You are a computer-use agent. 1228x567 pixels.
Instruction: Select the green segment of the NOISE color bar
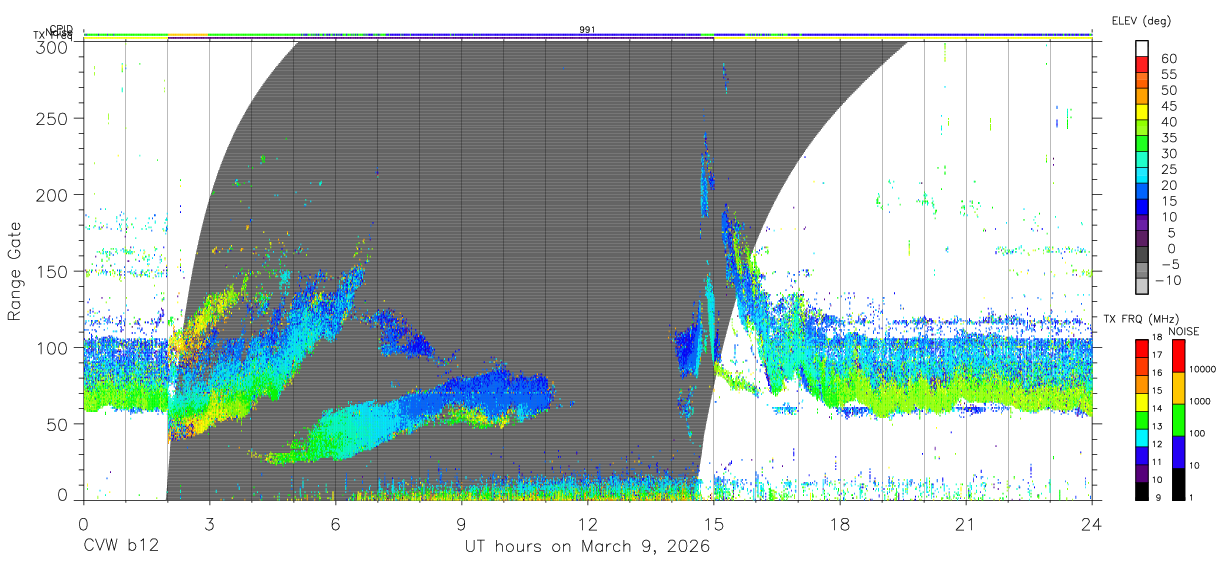(1178, 419)
